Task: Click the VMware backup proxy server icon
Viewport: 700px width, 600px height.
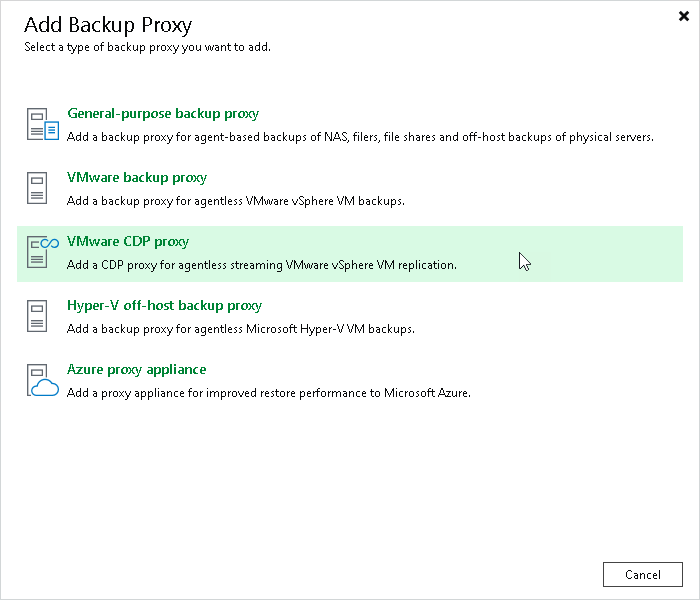Action: (37, 188)
